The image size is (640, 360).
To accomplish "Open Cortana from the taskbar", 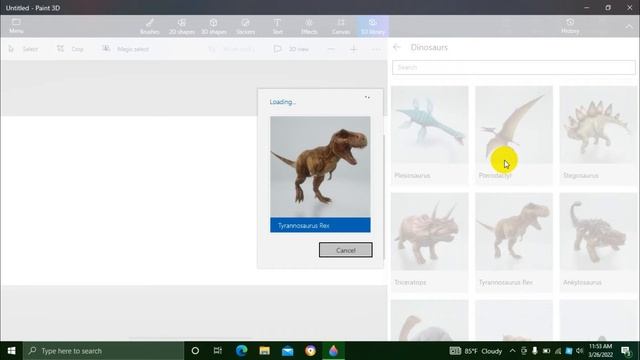I will pyautogui.click(x=195, y=351).
